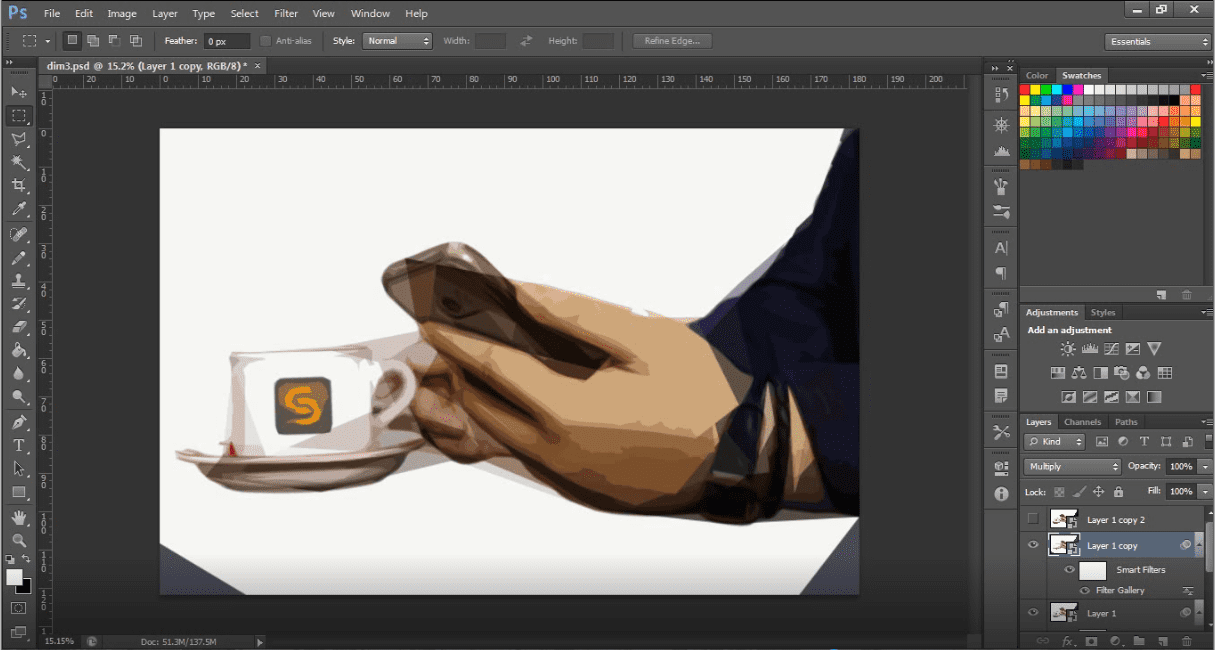
Task: Choose the Crop tool
Action: pos(18,186)
